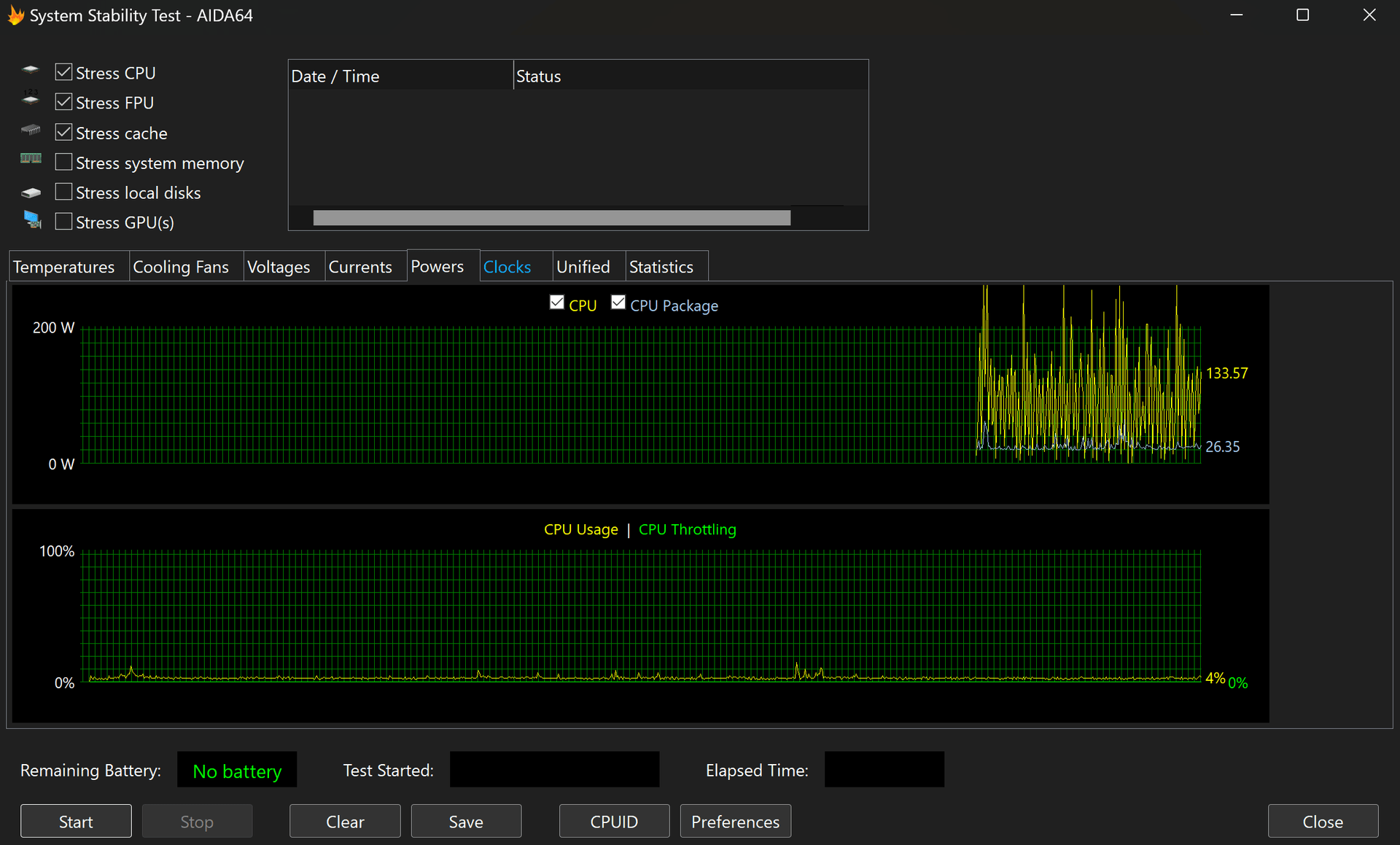1400x845 pixels.
Task: Click the FPU icon beside Stress FPU
Action: (30, 98)
